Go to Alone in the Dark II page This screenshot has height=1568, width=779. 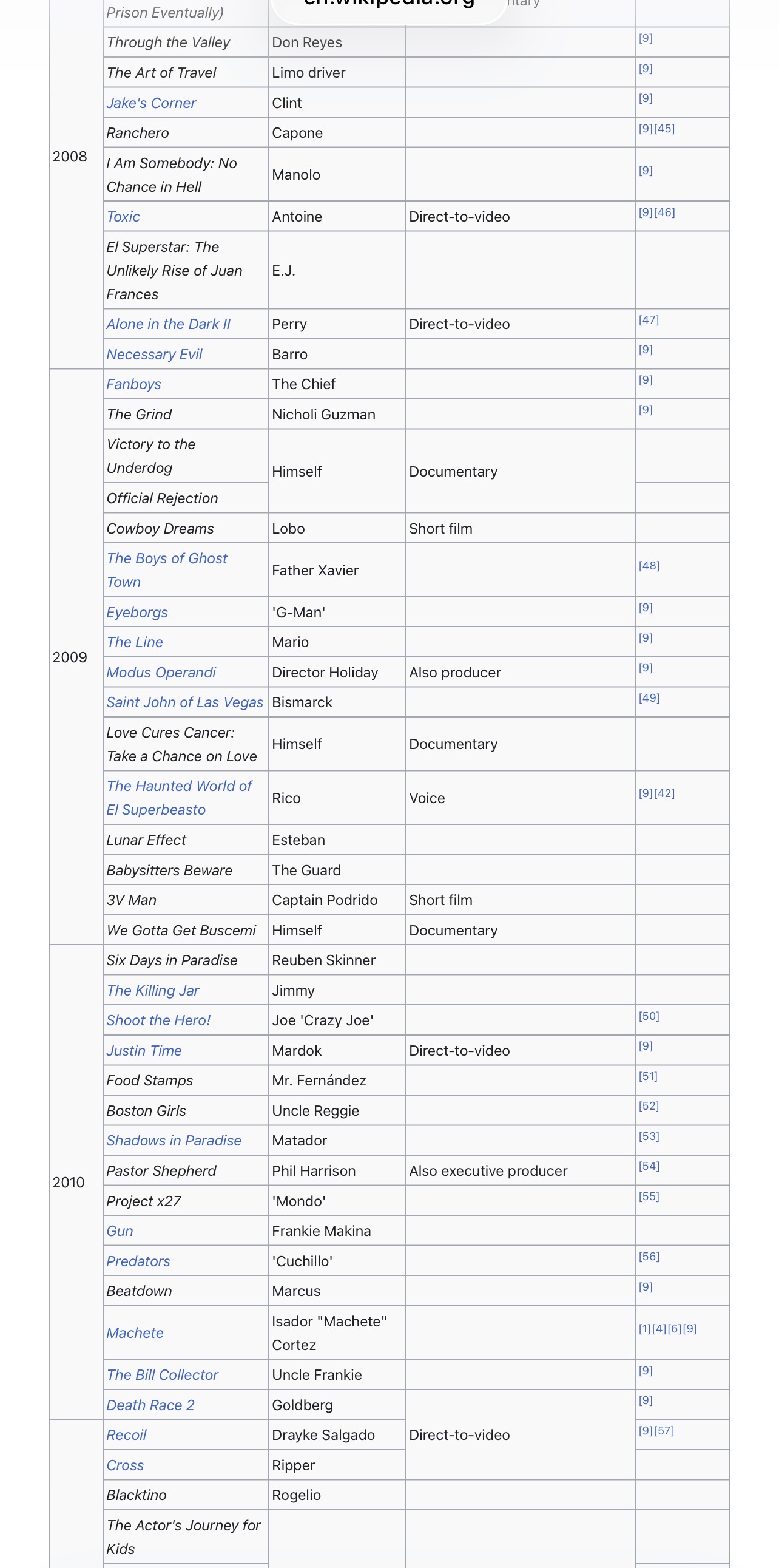[169, 324]
